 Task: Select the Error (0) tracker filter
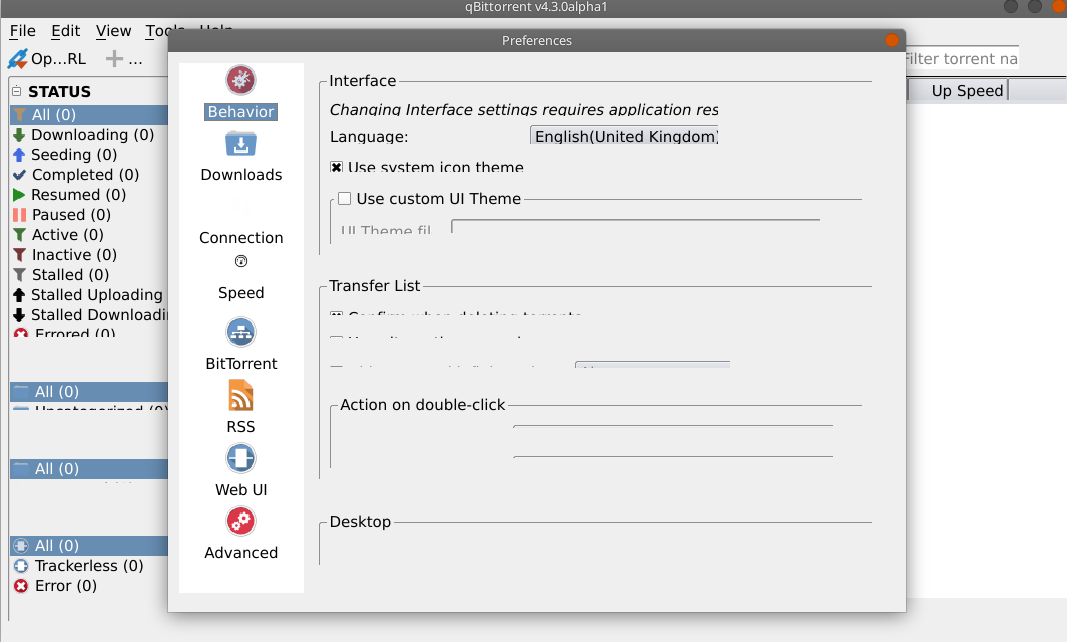coord(56,585)
